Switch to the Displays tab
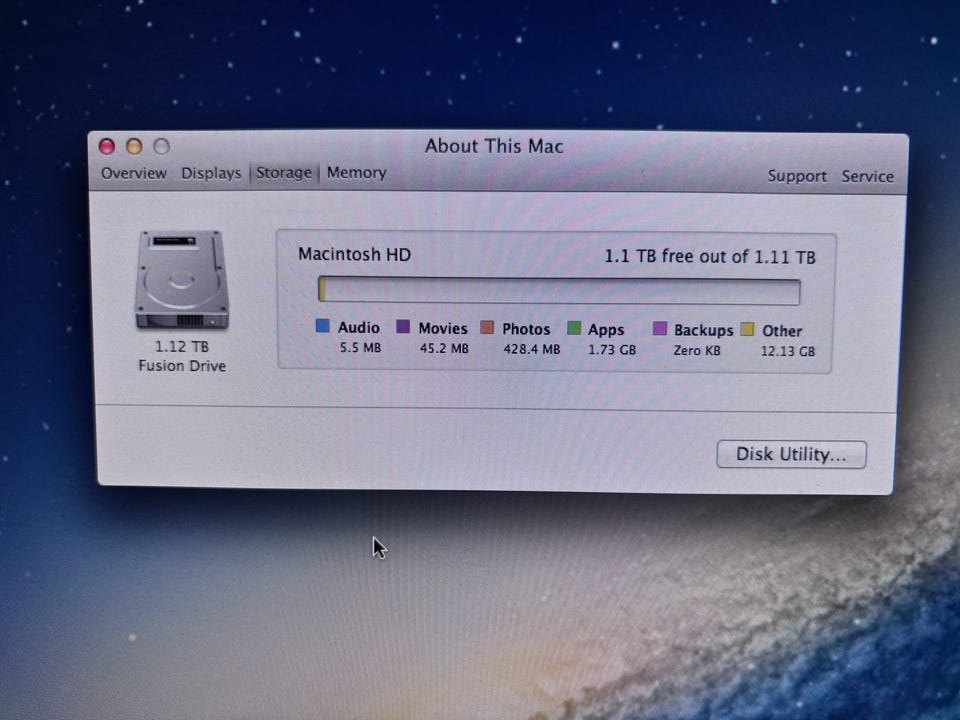The width and height of the screenshot is (960, 720). pos(211,173)
